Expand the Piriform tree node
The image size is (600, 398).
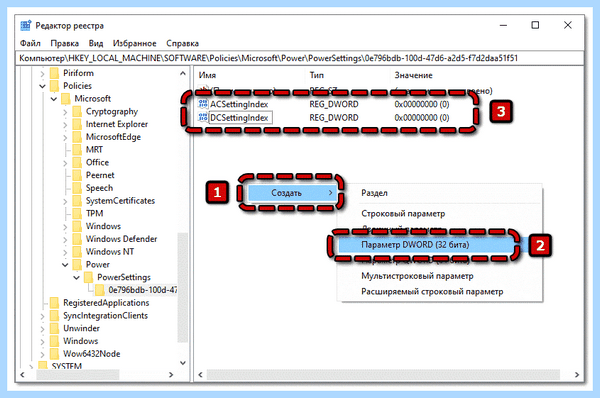[42, 73]
